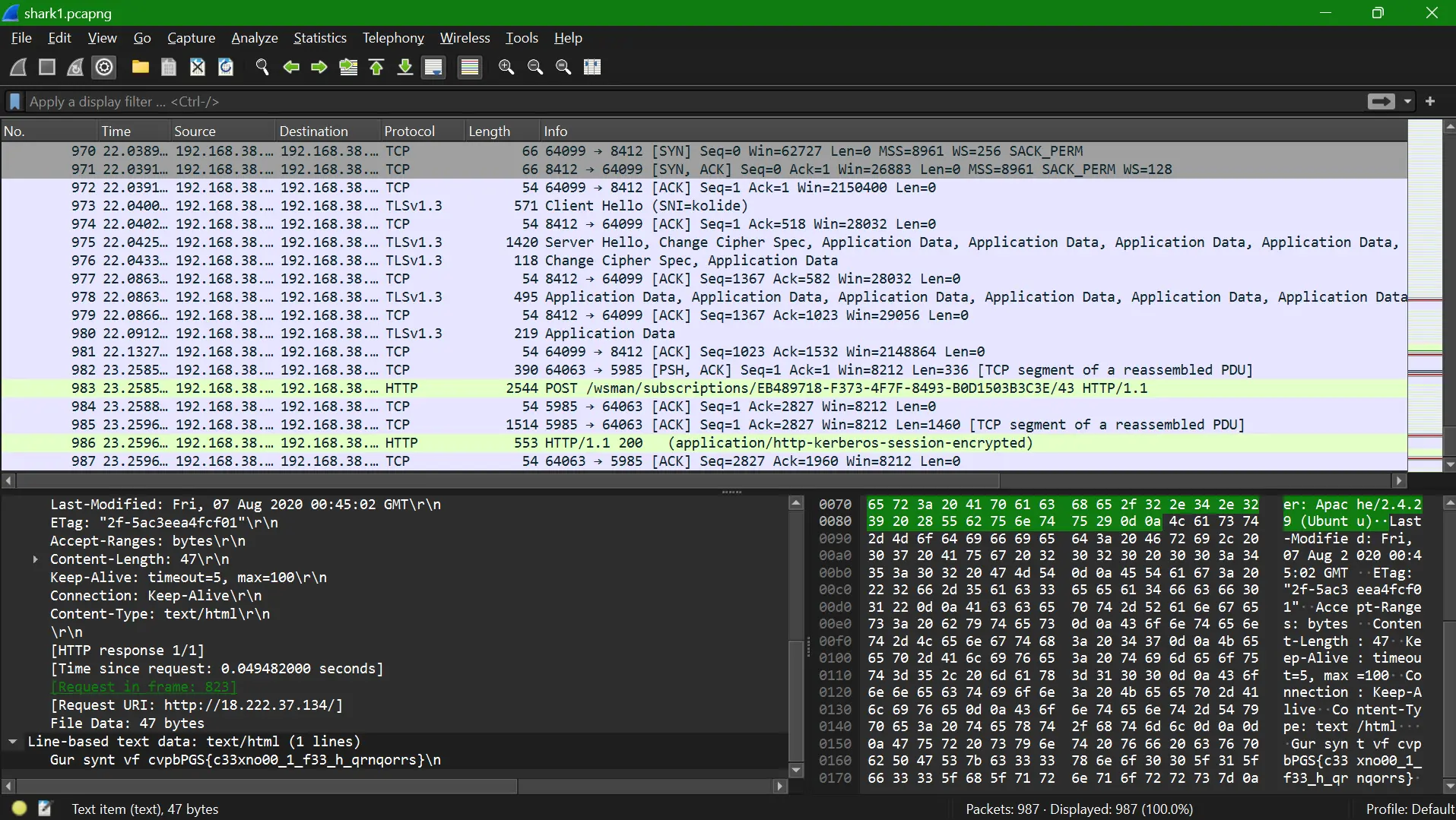
Task: Click the zoom in text icon
Action: click(x=506, y=67)
